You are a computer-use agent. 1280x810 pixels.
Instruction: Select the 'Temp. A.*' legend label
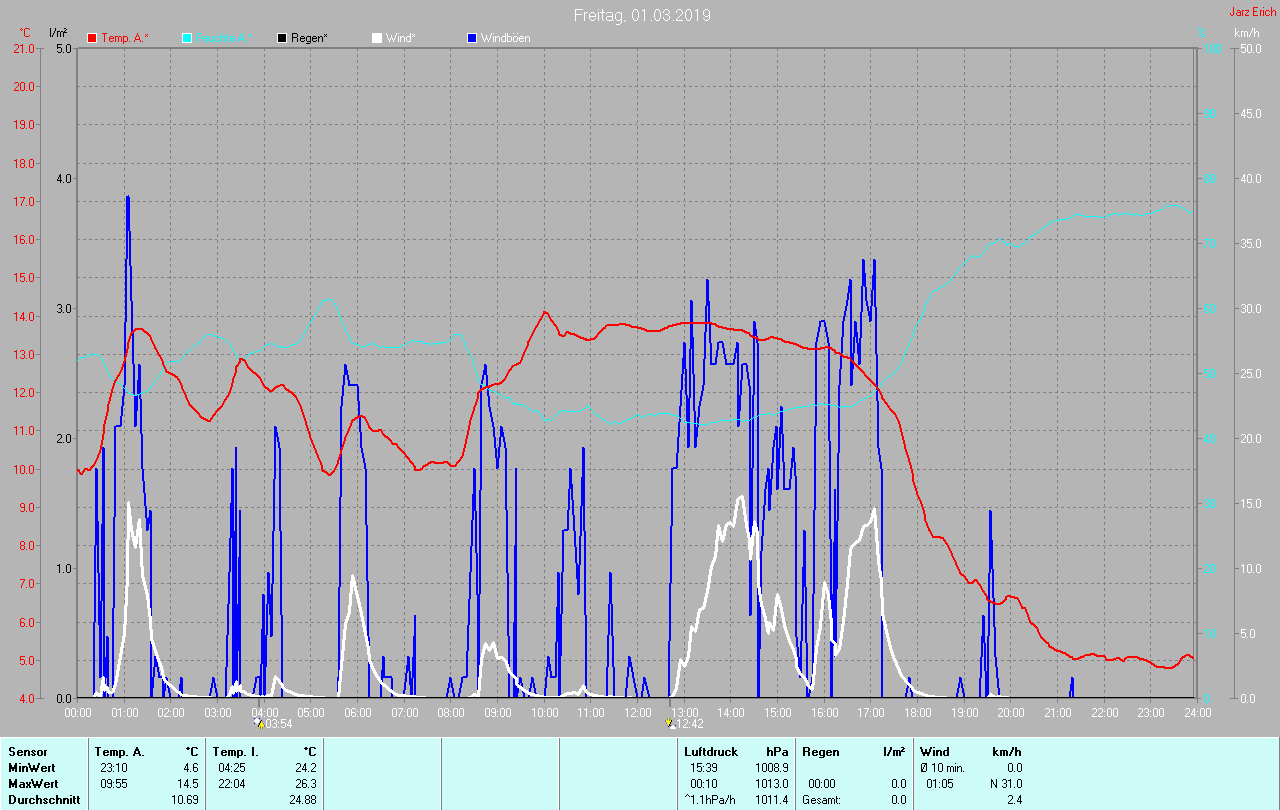tap(125, 38)
